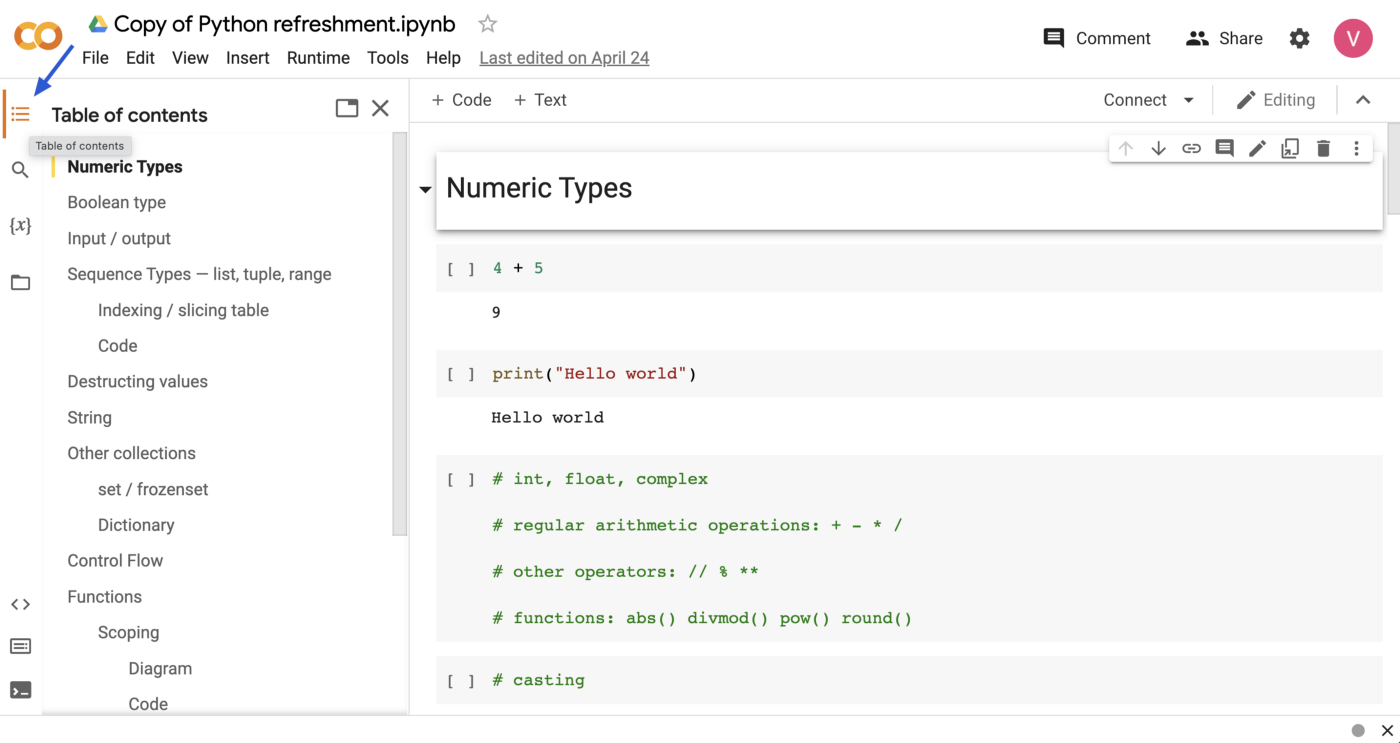Go to Input / output section
Viewport: 1400px width, 743px height.
[119, 238]
